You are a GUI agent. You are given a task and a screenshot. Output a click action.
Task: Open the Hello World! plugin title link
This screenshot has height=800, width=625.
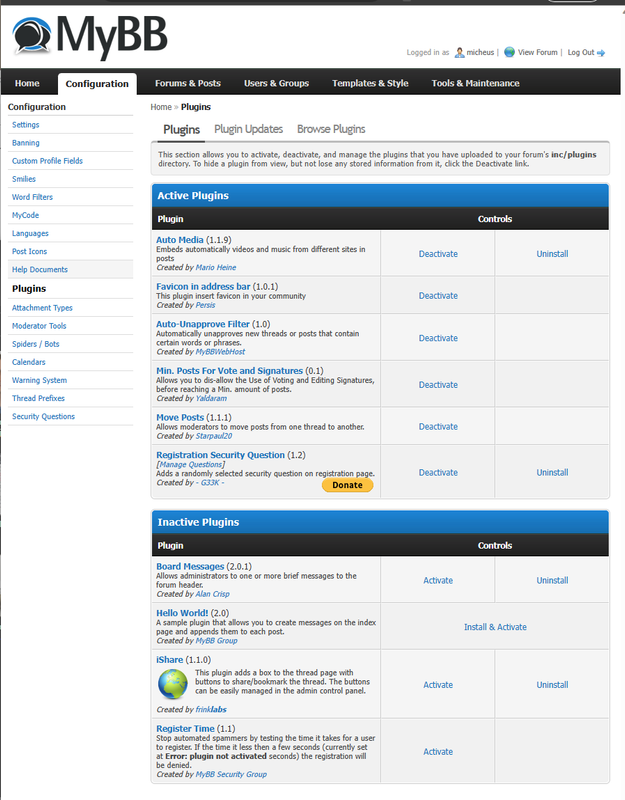[x=182, y=613]
